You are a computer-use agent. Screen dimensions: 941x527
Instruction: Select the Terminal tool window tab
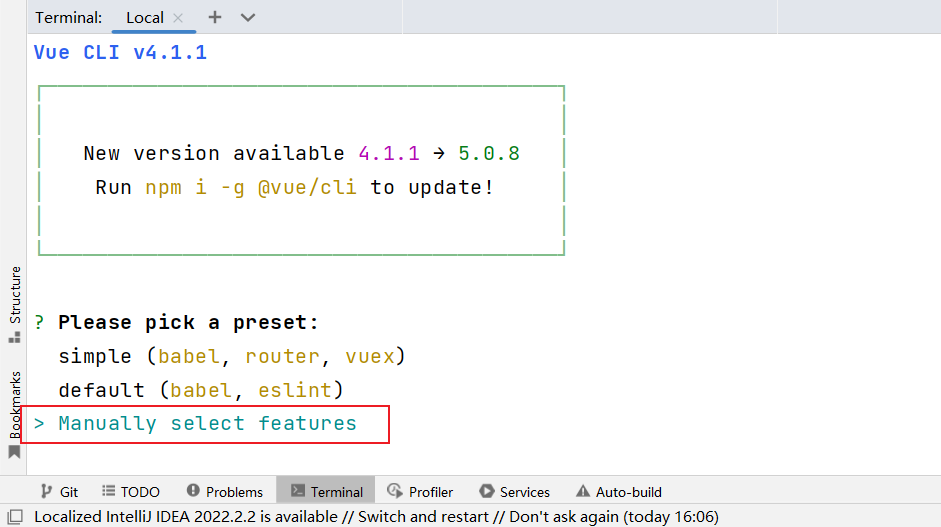[x=326, y=491]
